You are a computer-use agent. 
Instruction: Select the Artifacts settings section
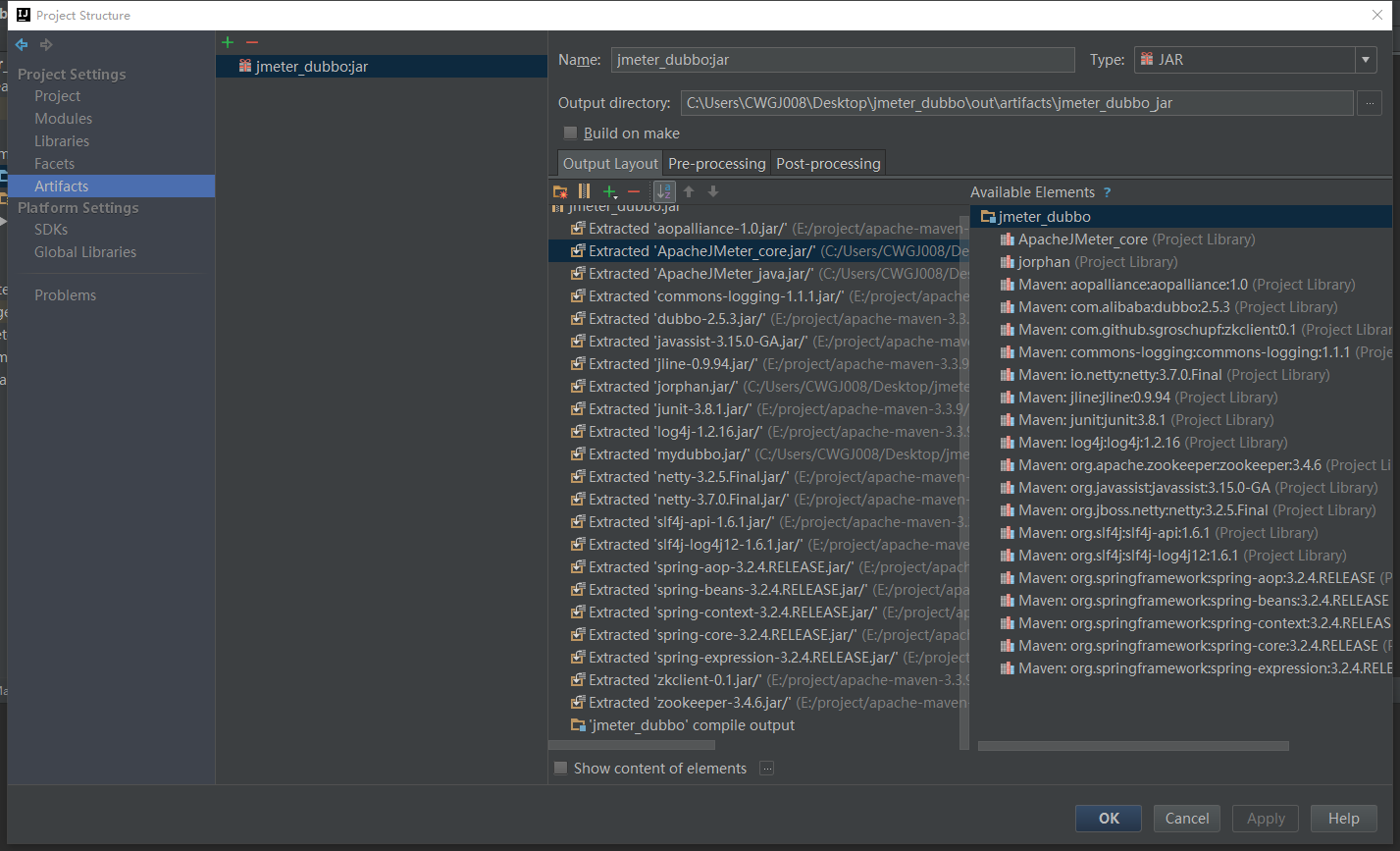(111, 186)
